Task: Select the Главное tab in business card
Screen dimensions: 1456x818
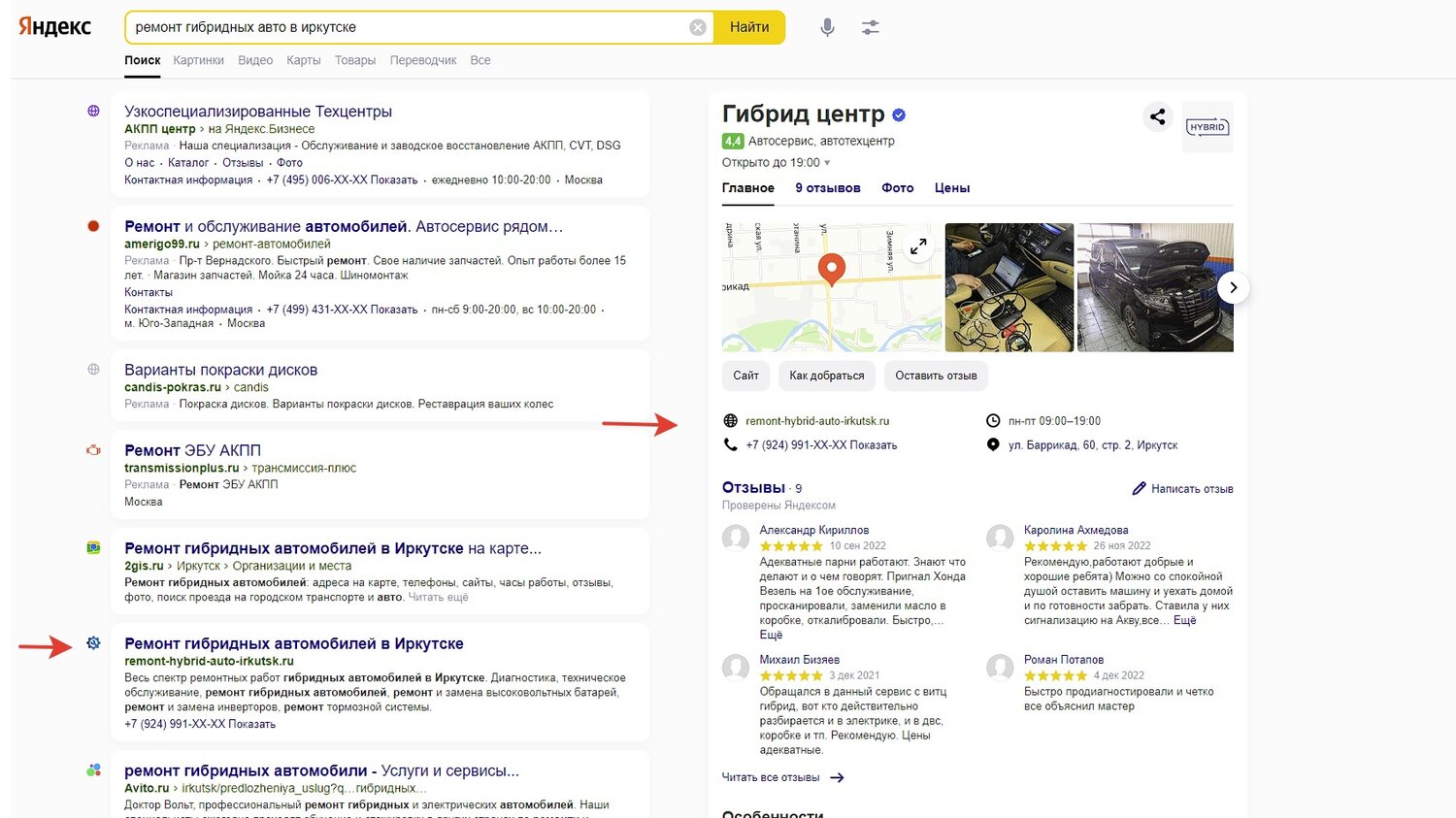Action: click(x=748, y=188)
